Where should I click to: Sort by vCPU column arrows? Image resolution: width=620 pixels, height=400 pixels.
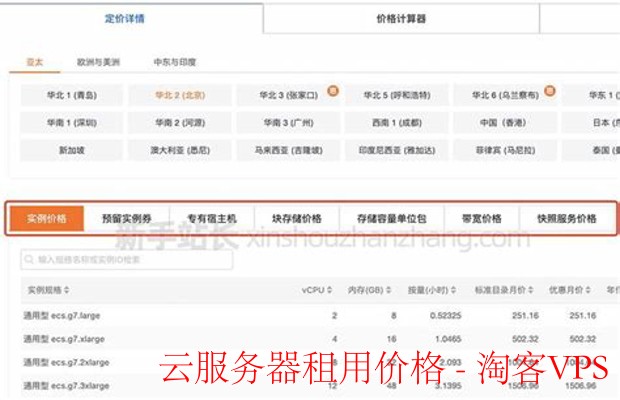coord(329,290)
